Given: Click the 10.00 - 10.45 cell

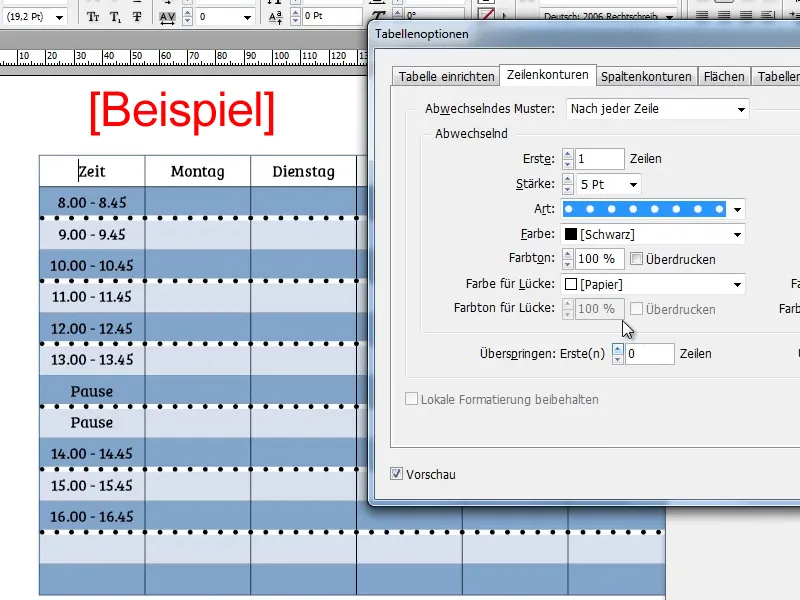Looking at the screenshot, I should tap(92, 265).
